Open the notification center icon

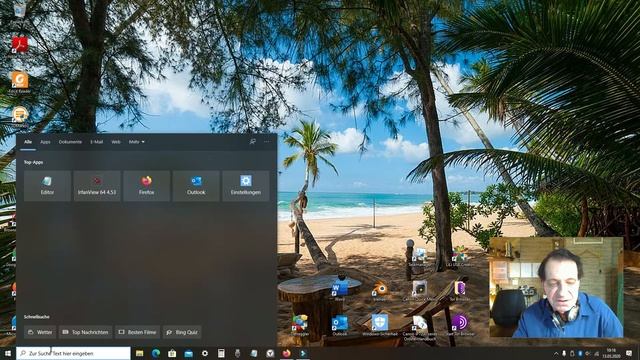coord(629,353)
